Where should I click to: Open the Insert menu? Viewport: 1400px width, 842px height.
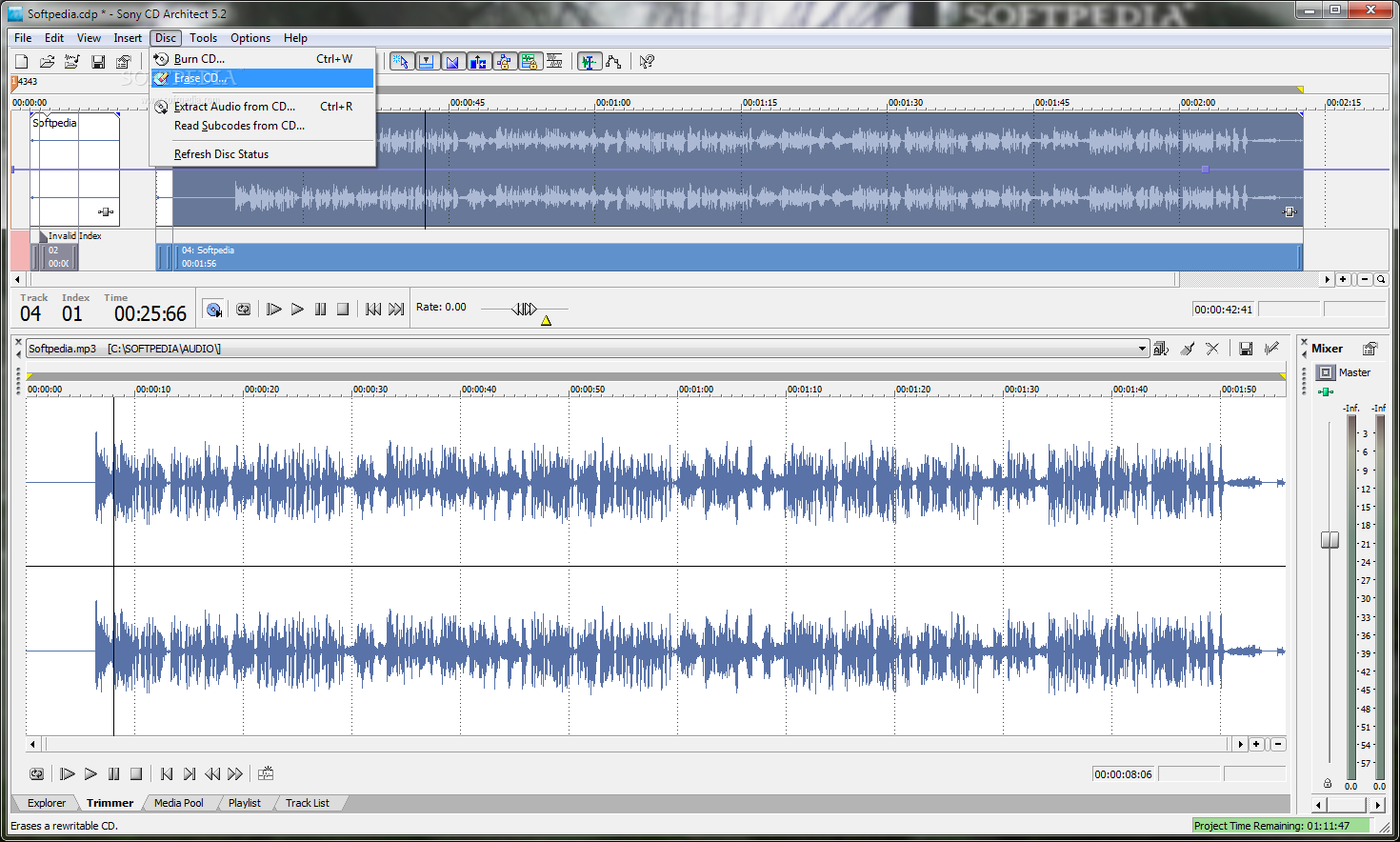tap(128, 38)
